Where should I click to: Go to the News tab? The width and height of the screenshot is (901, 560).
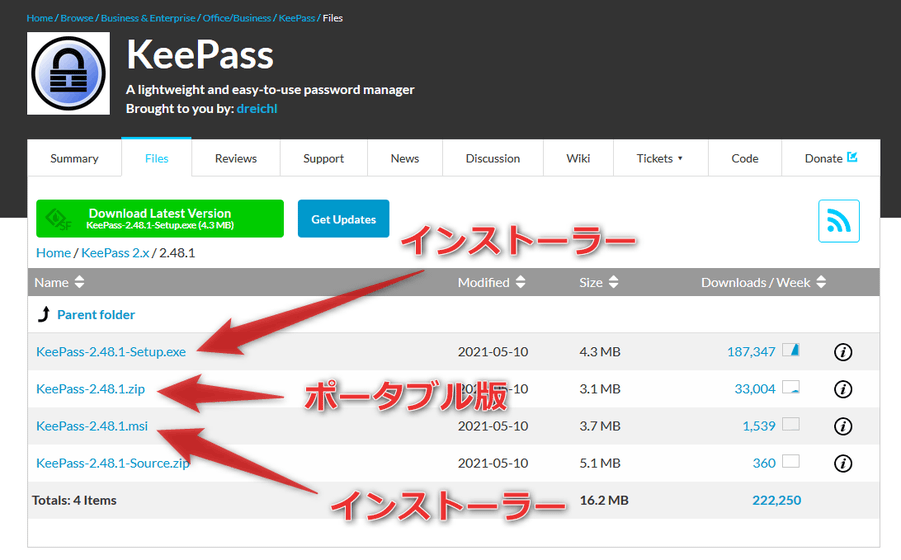click(405, 159)
